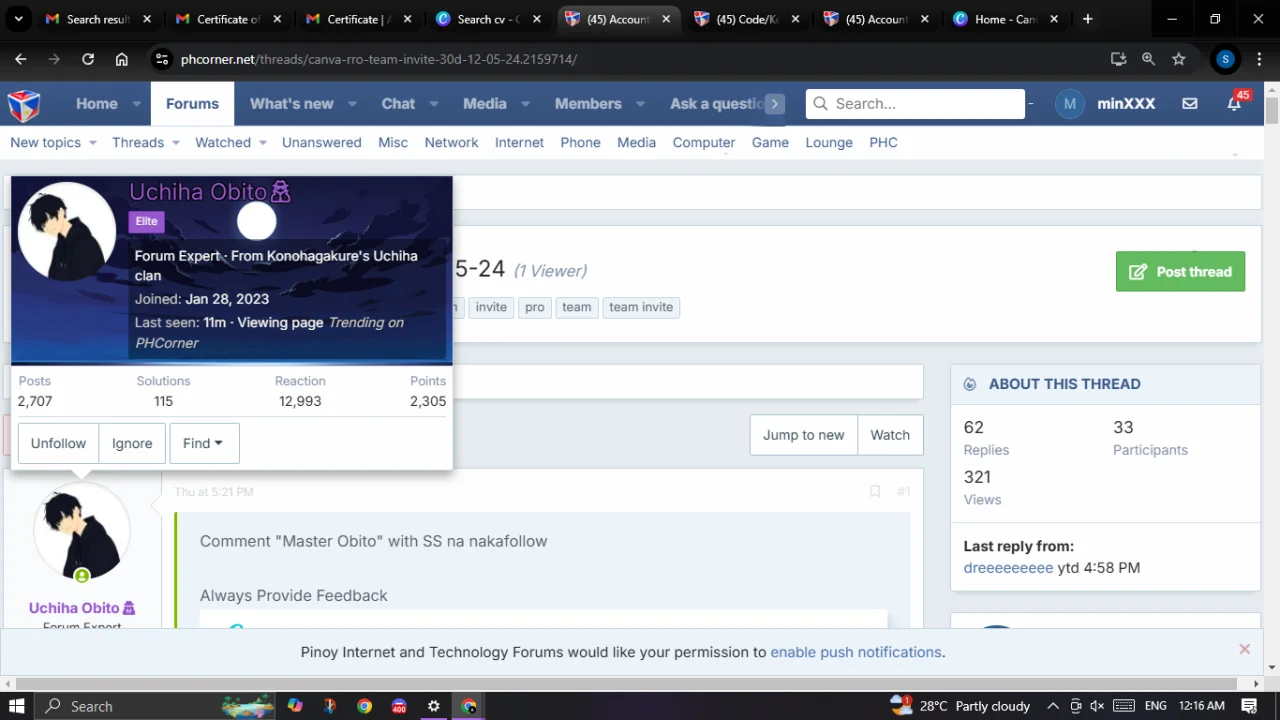Click the taskbar volume muted icon
This screenshot has height=720, width=1280.
[x=1097, y=706]
